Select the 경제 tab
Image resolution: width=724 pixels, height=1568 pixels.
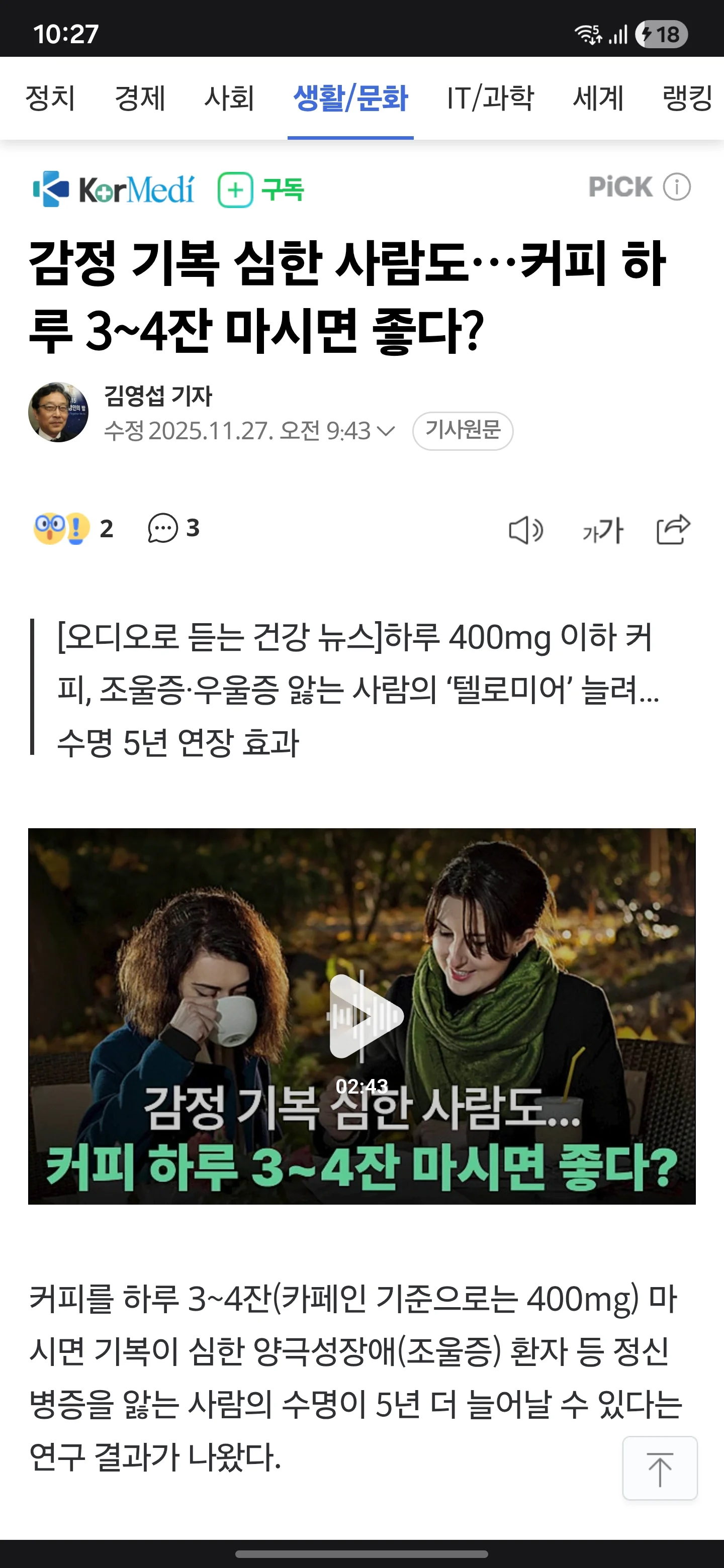click(x=140, y=98)
